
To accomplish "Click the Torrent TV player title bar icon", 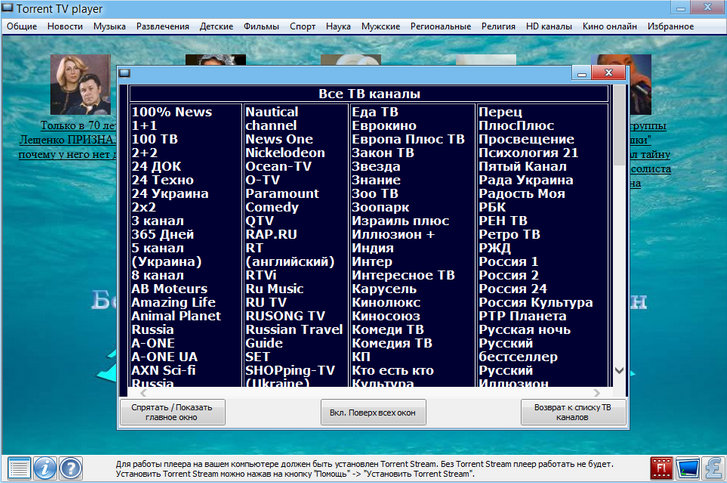I will point(7,8).
